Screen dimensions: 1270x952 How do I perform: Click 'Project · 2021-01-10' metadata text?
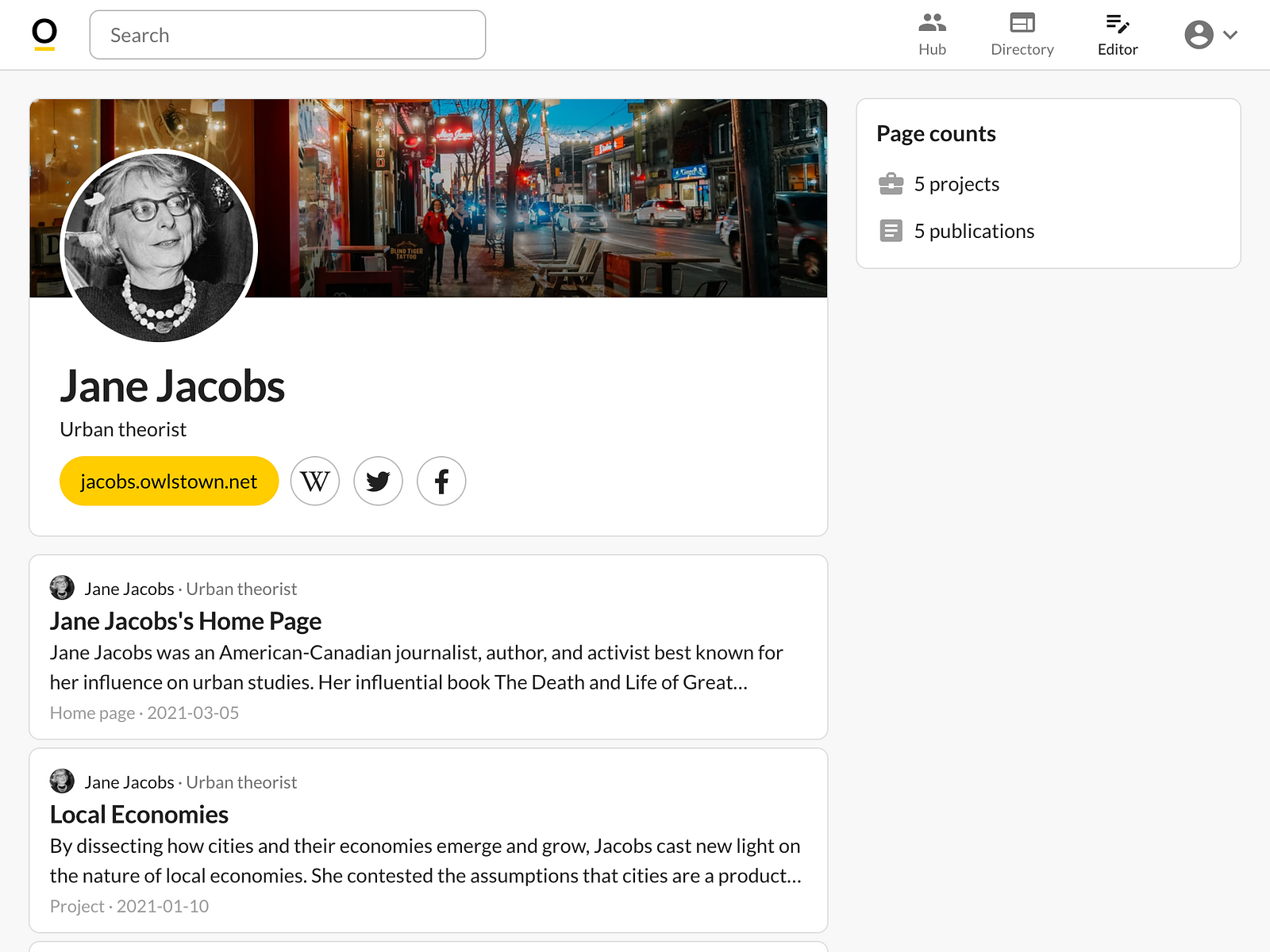pos(129,906)
